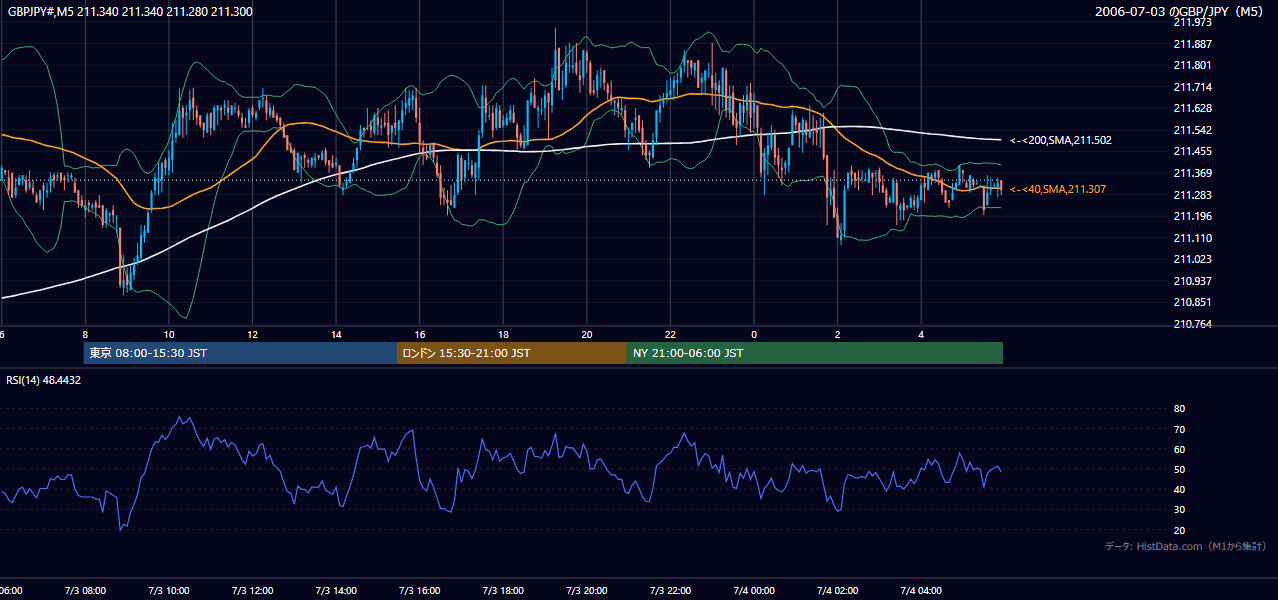Click price axis value 211.369
1278x600 pixels.
click(x=1191, y=173)
